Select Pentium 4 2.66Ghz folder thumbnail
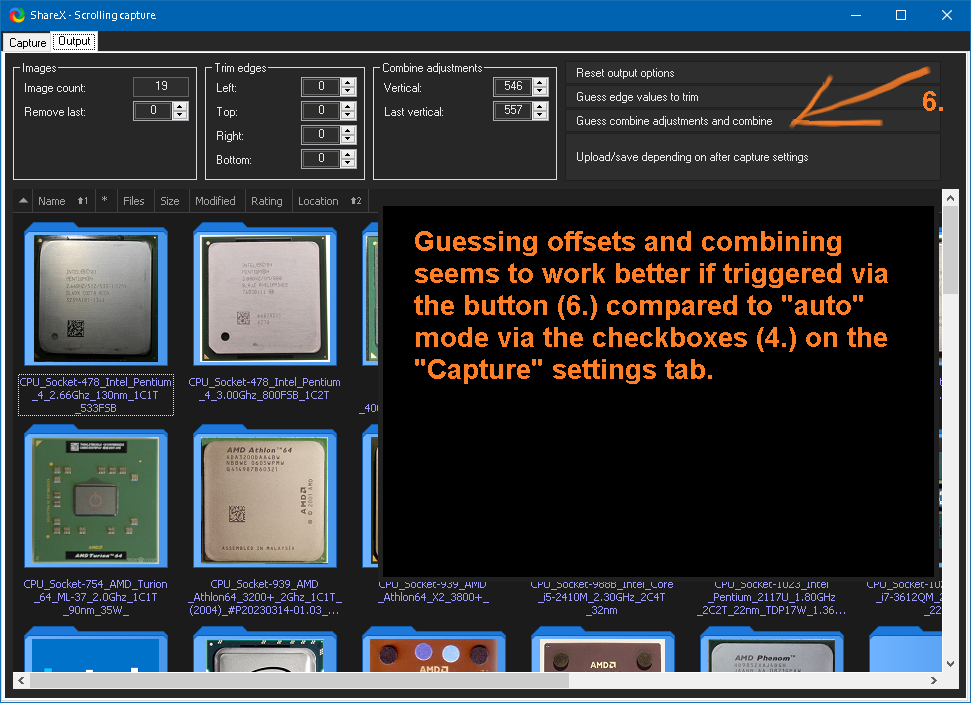This screenshot has width=971, height=703. click(x=96, y=295)
